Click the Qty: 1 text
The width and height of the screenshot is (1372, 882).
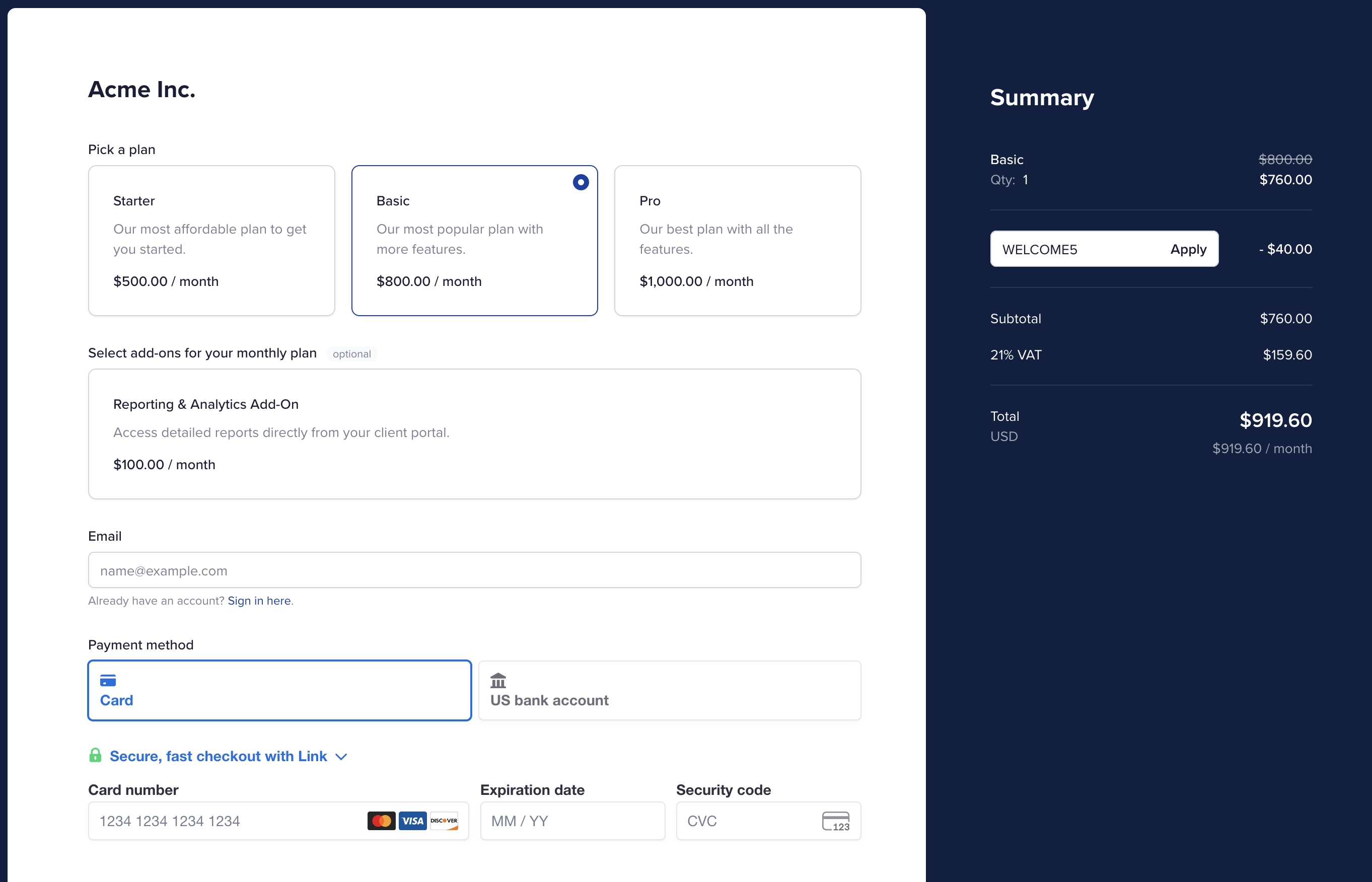click(1009, 180)
